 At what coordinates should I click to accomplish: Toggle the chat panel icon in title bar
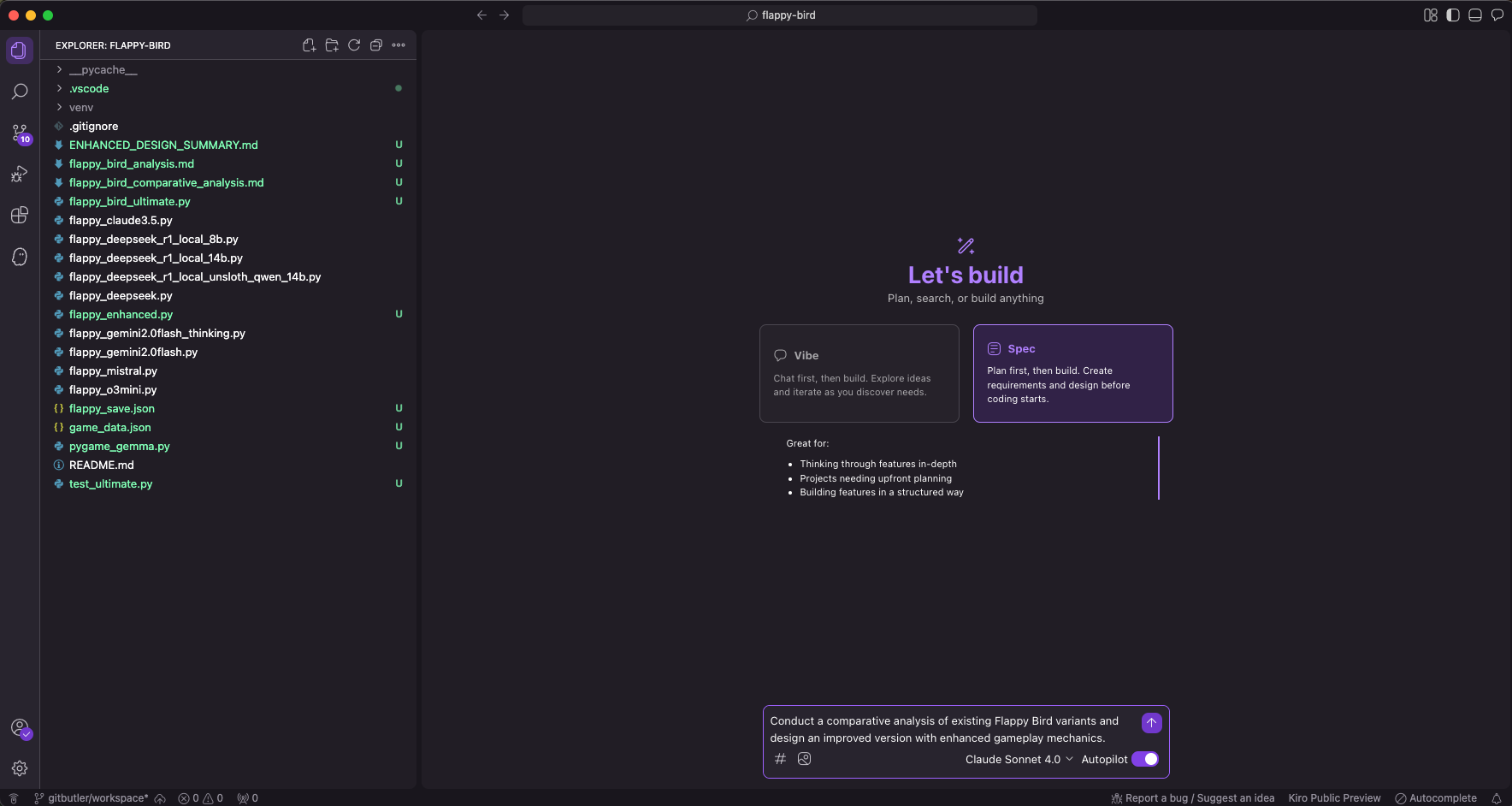pyautogui.click(x=1497, y=15)
